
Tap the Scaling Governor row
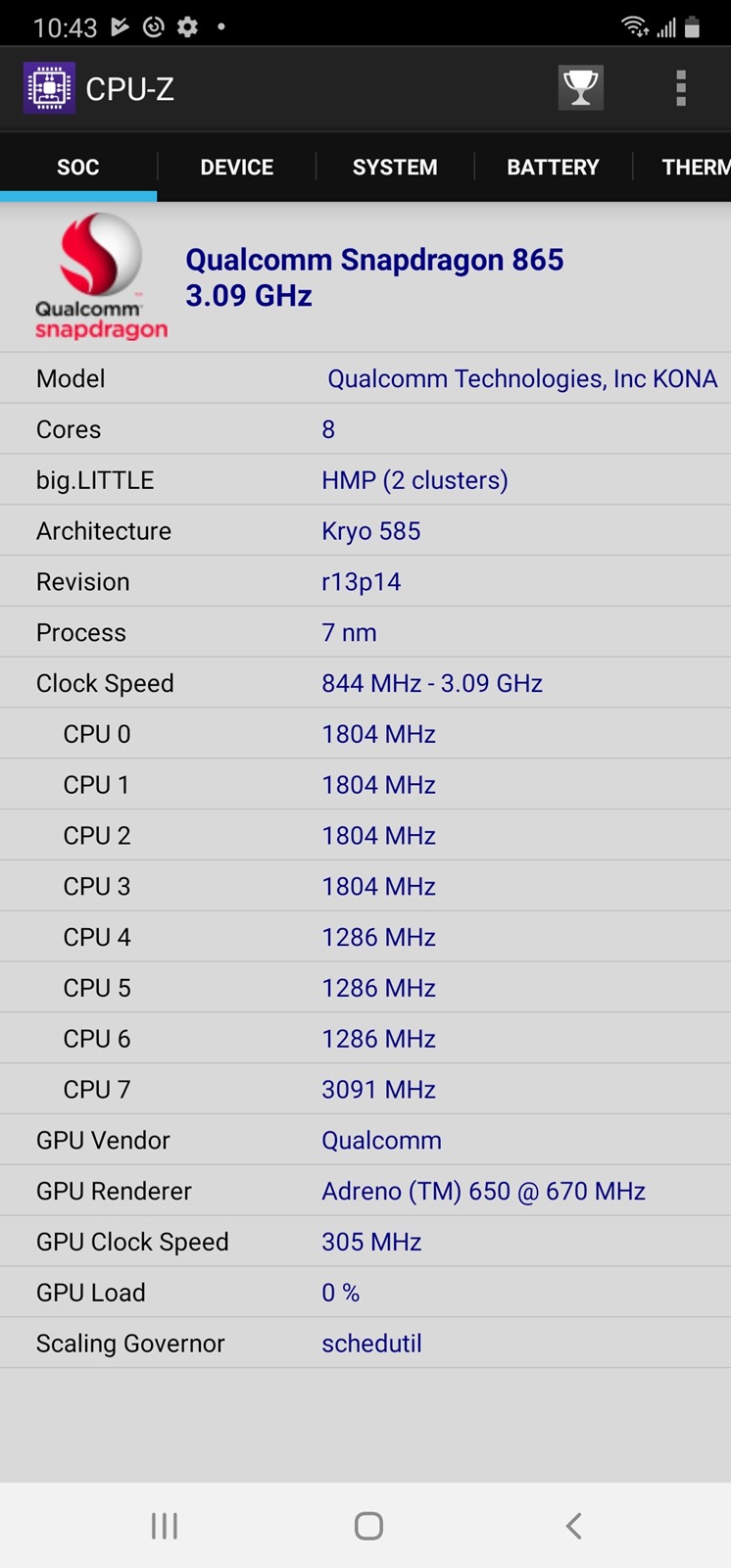coord(365,1344)
